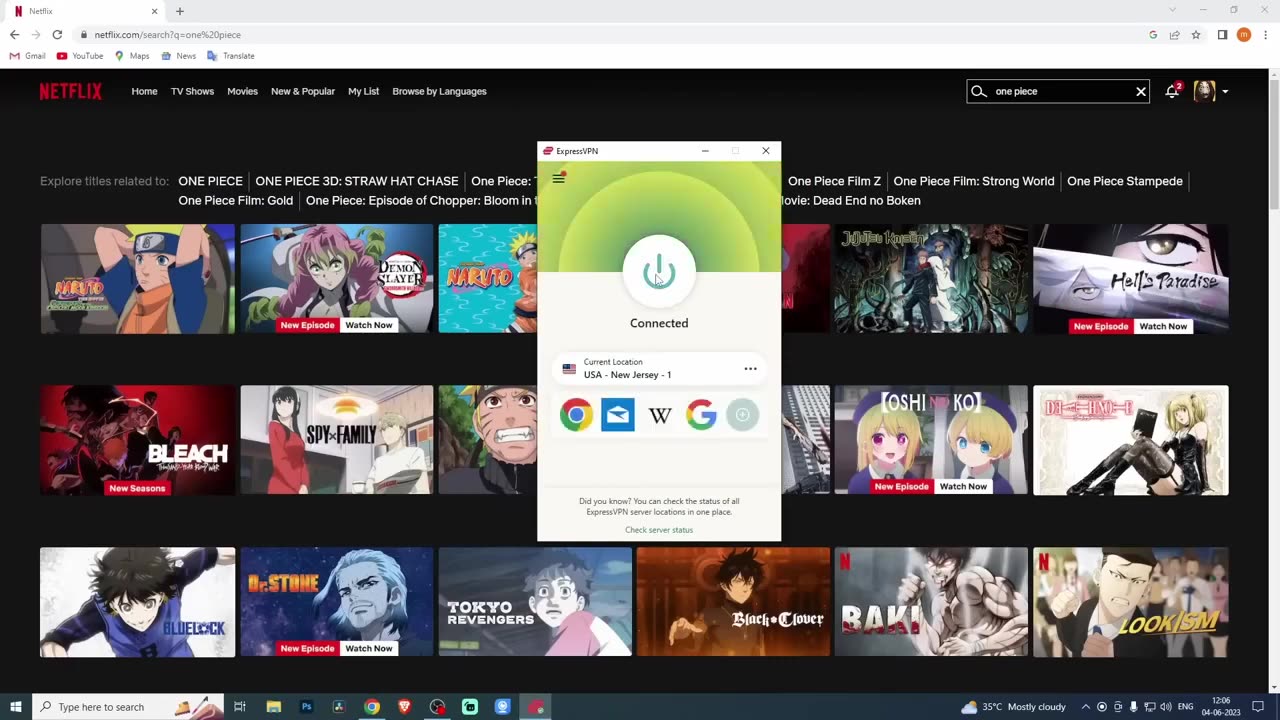Go to Netflix Home
The height and width of the screenshot is (720, 1280).
pos(144,91)
